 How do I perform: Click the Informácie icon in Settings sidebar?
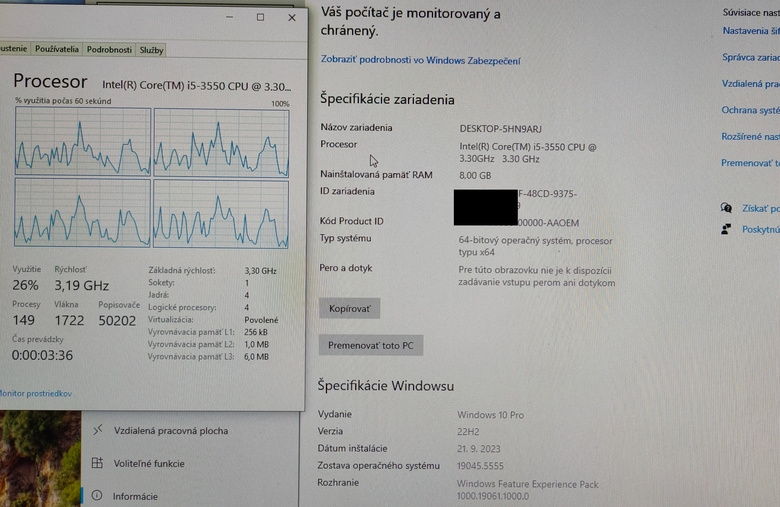98,496
